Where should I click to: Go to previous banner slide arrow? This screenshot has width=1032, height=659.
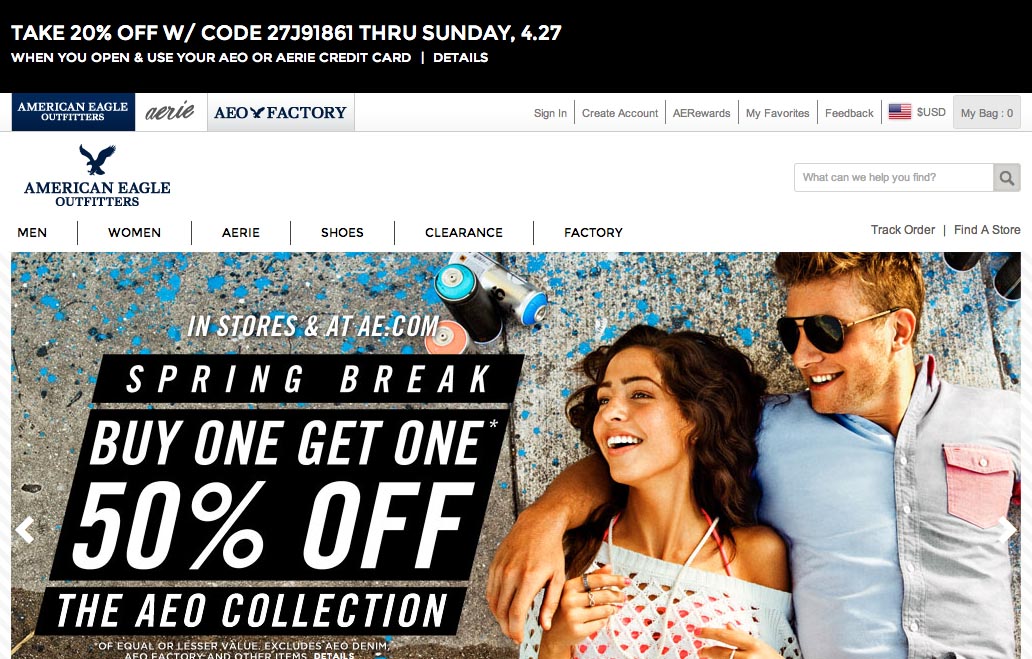coord(25,530)
